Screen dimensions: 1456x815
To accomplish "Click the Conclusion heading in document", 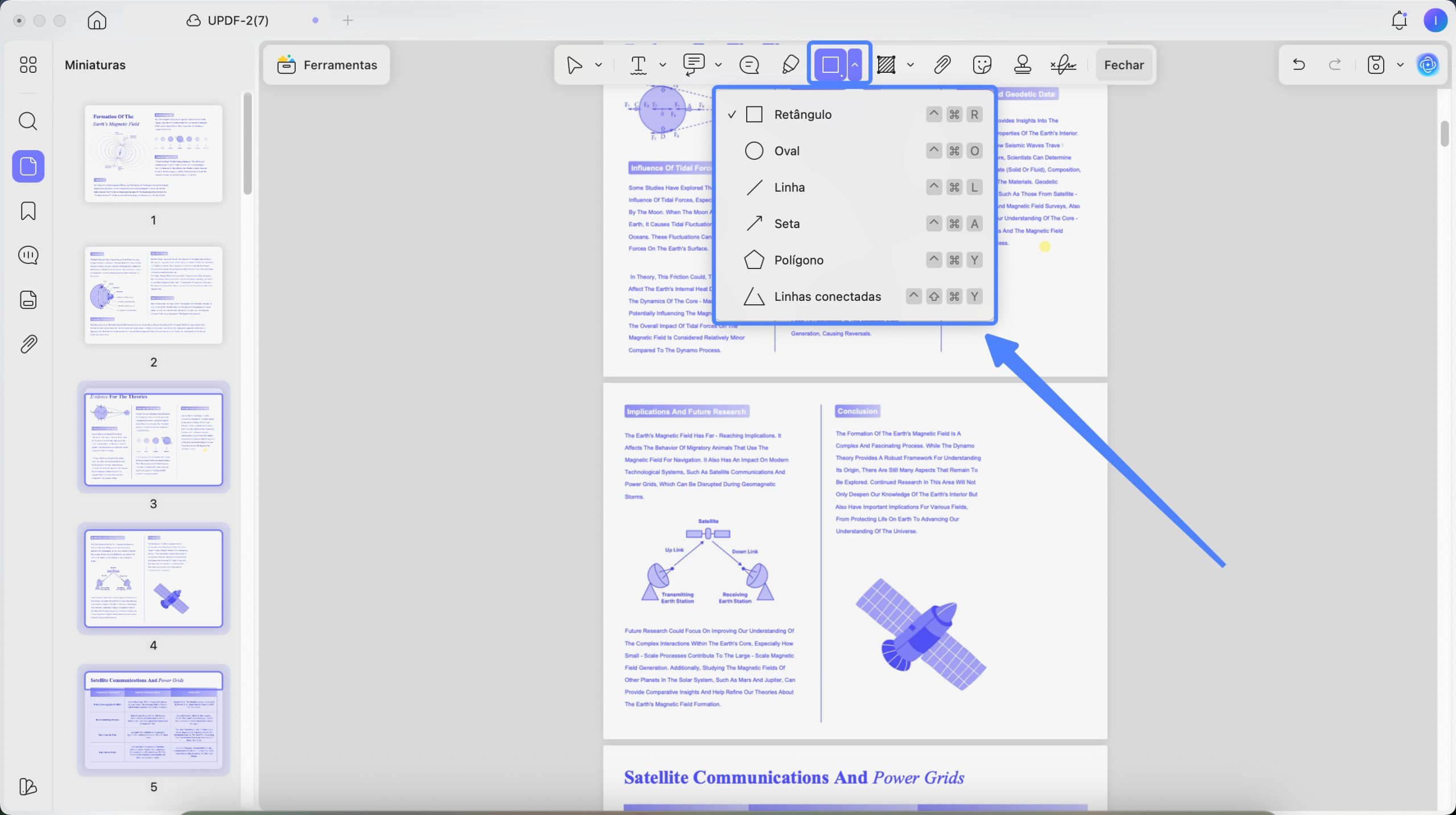I will [x=857, y=411].
